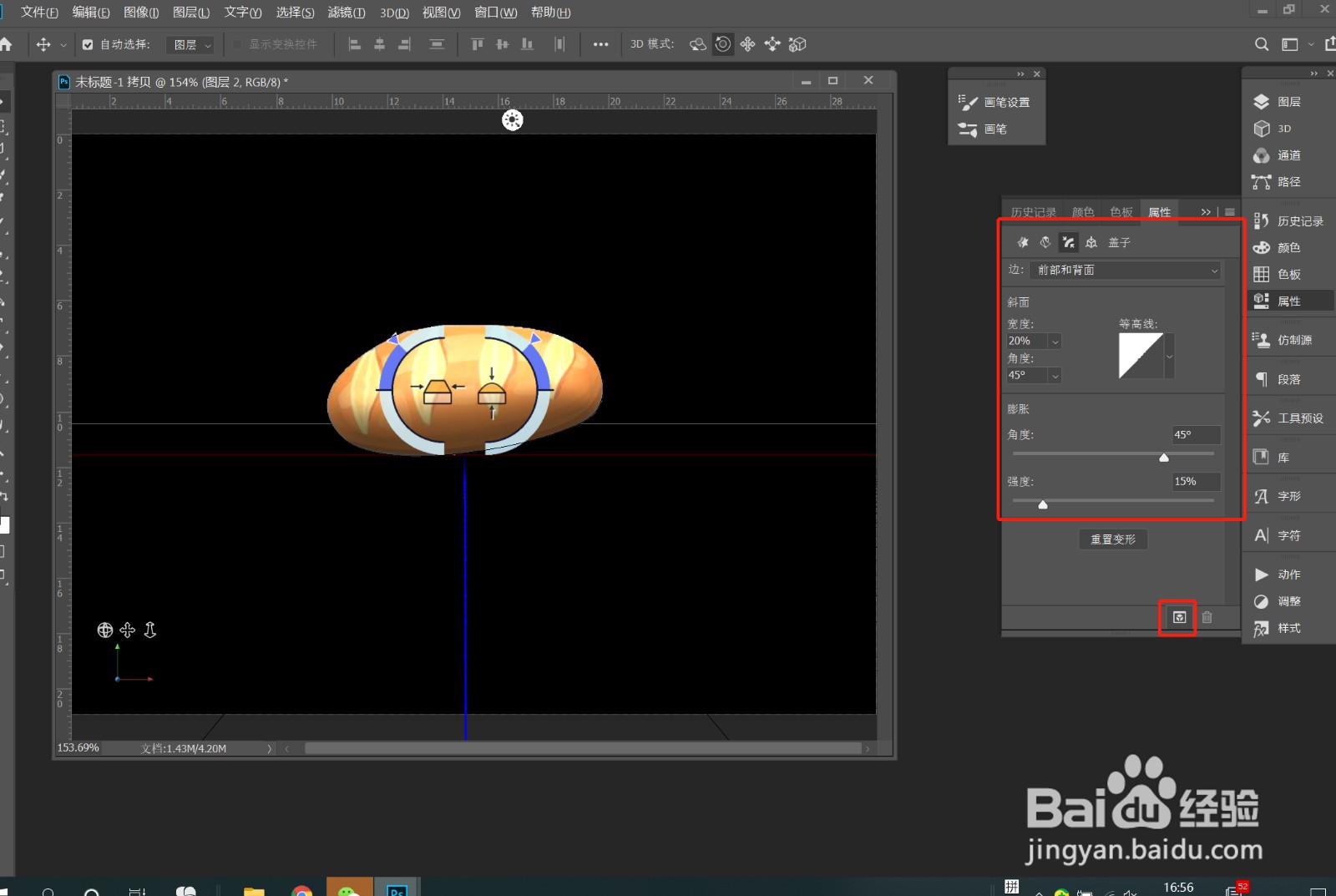
Task: Click the orbit camera icon in viewport
Action: coord(105,630)
